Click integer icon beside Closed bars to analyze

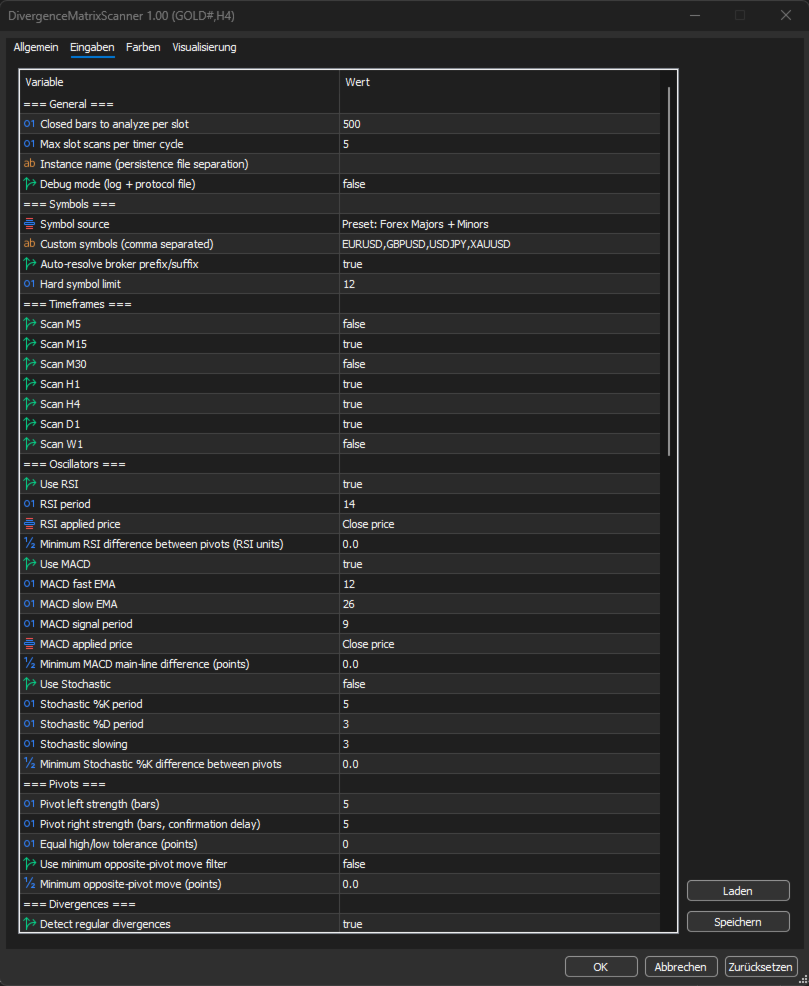tap(30, 124)
